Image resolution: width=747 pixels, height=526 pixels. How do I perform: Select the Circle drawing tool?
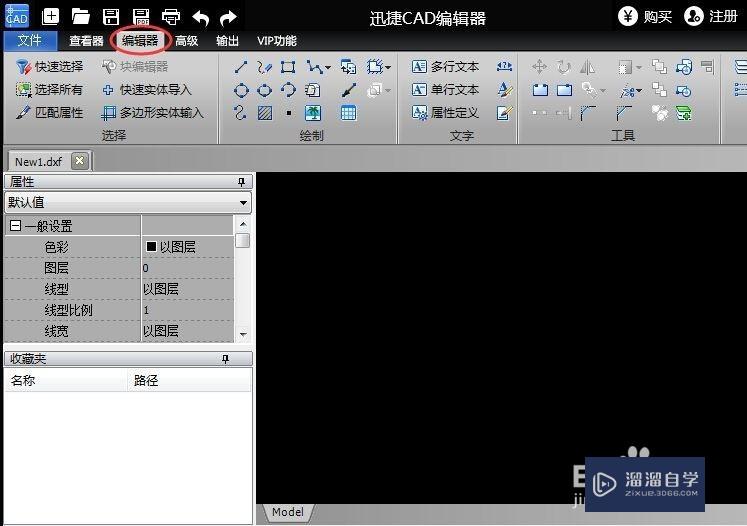tap(241, 90)
